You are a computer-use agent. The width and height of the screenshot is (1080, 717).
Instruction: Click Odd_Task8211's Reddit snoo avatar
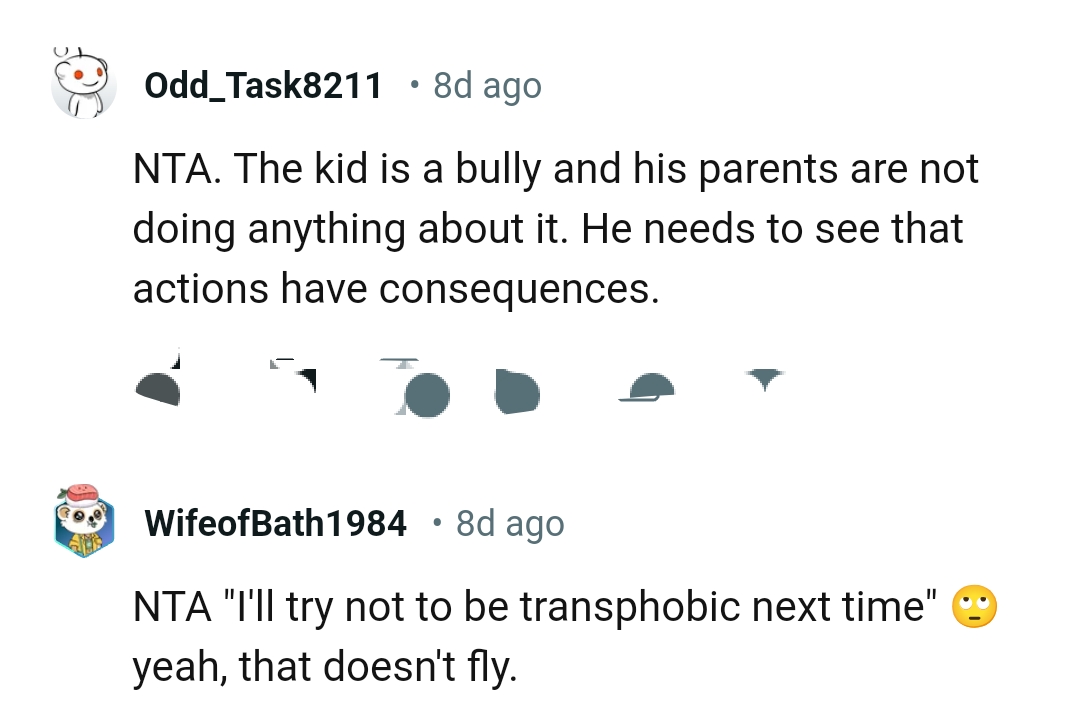pyautogui.click(x=84, y=84)
